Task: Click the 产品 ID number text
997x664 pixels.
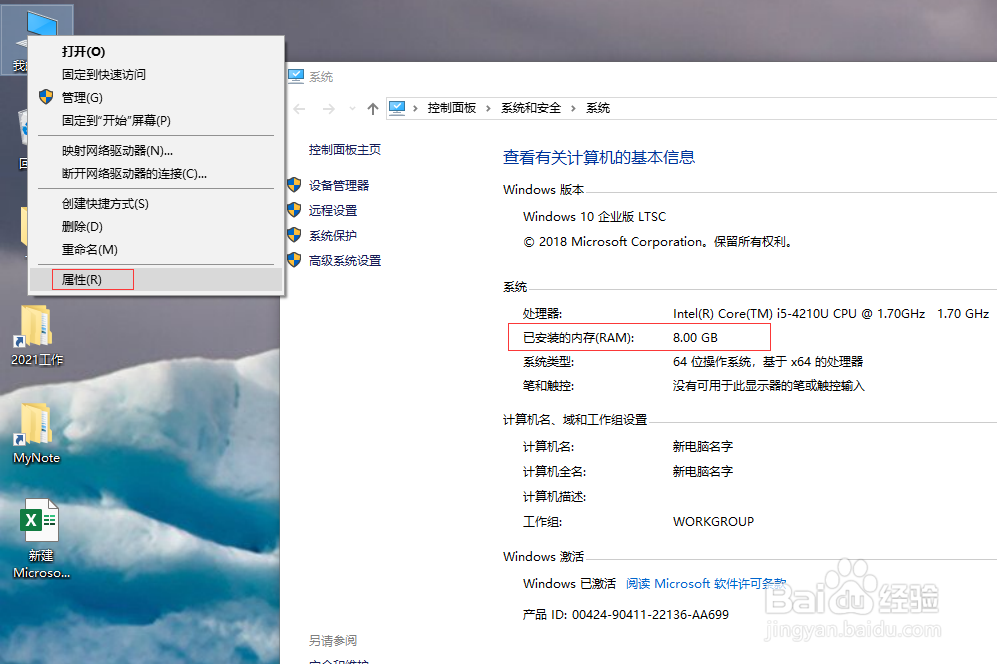Action: click(x=650, y=614)
